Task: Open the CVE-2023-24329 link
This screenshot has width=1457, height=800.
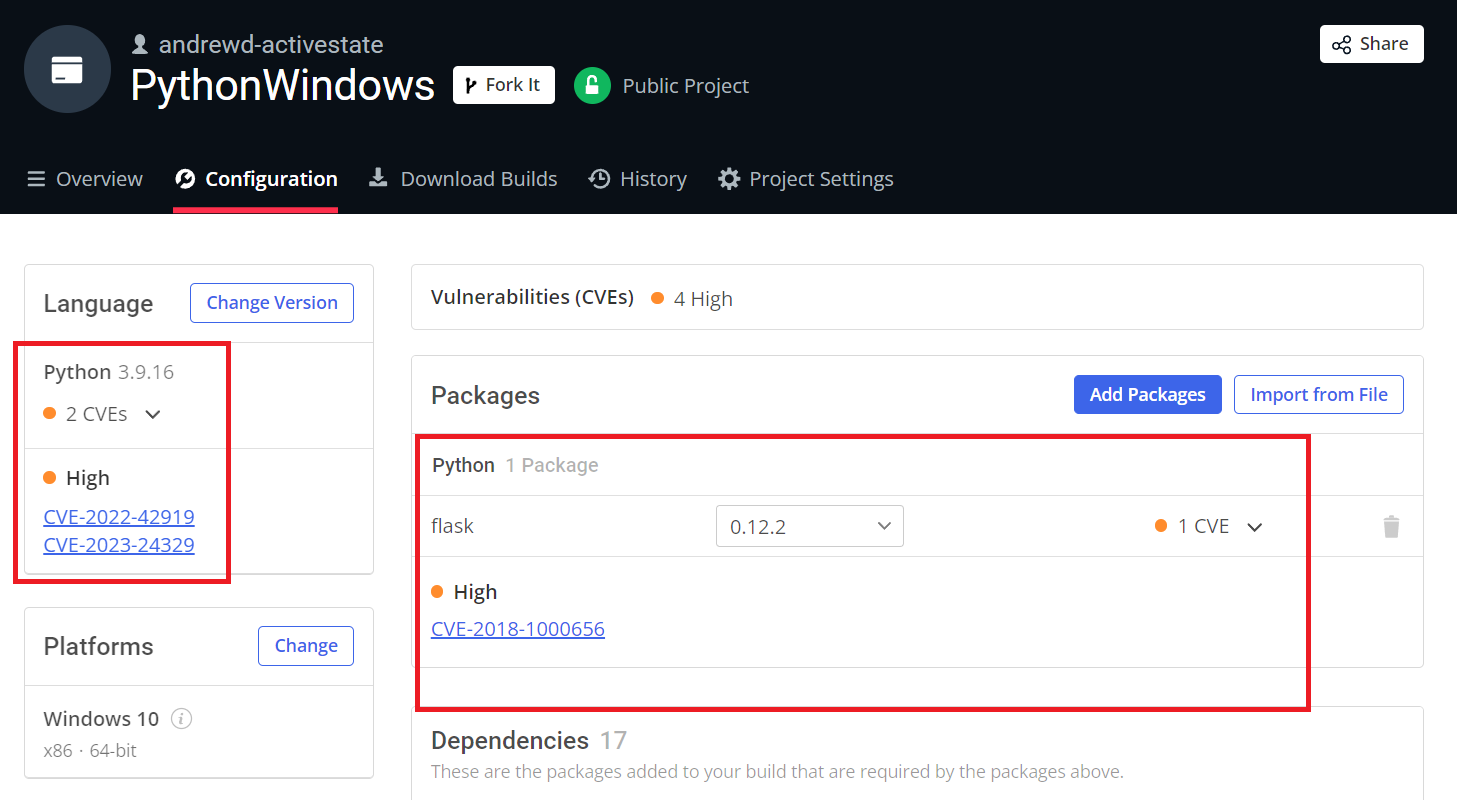Action: [x=119, y=545]
